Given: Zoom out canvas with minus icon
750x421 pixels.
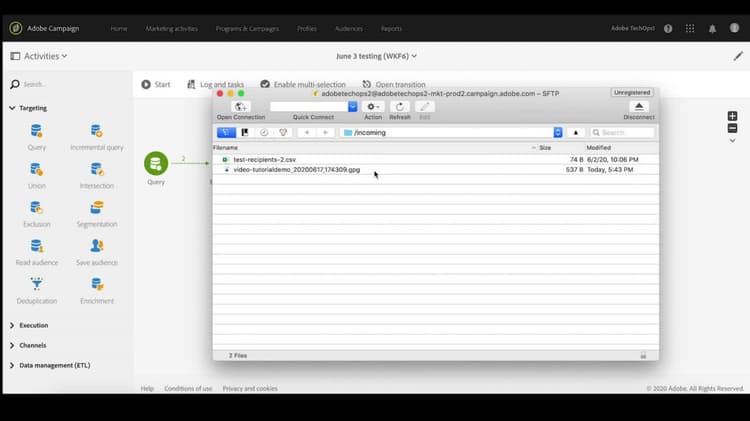Looking at the screenshot, I should pyautogui.click(x=732, y=128).
